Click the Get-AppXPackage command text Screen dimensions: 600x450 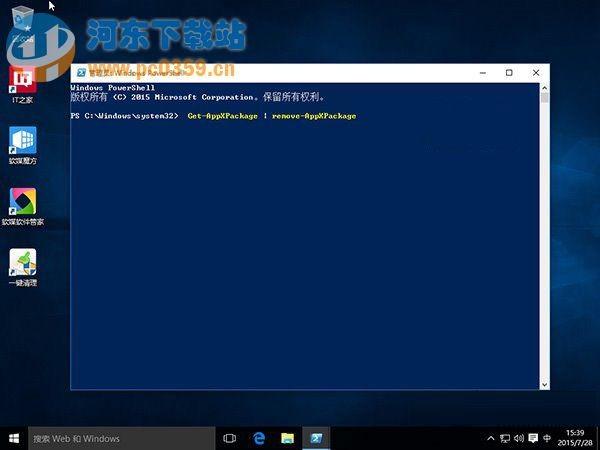[x=222, y=116]
